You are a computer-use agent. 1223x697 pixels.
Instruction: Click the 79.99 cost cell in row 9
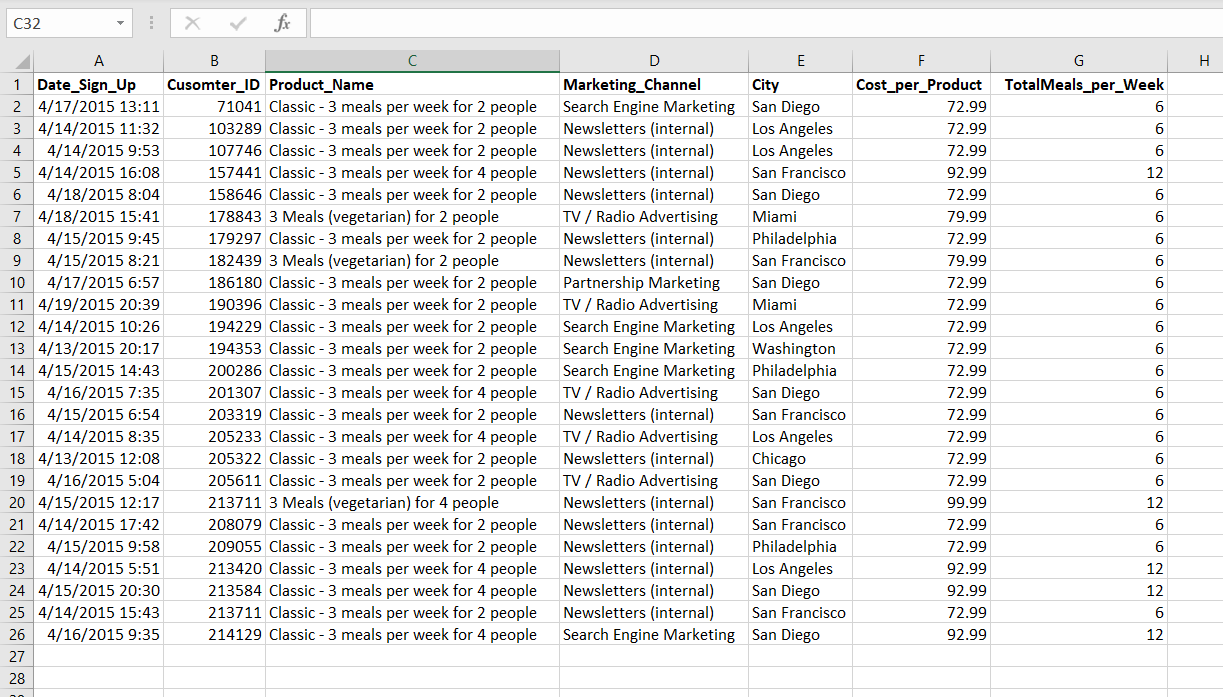[921, 261]
